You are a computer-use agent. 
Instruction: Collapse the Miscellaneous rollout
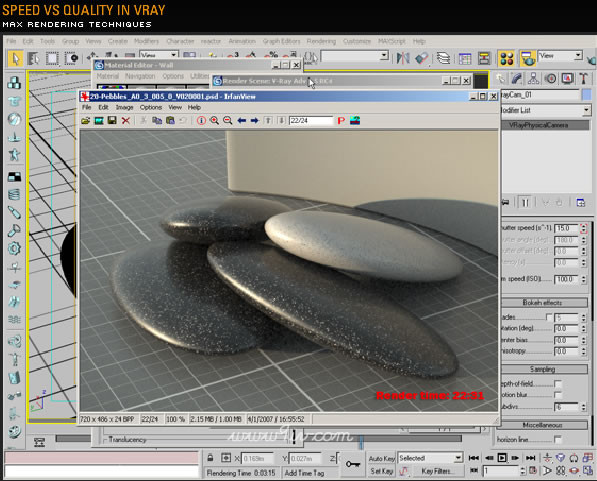pos(542,425)
